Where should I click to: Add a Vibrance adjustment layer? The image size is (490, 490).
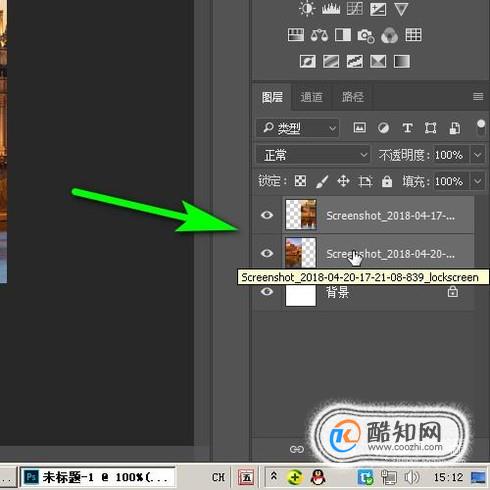pos(401,9)
